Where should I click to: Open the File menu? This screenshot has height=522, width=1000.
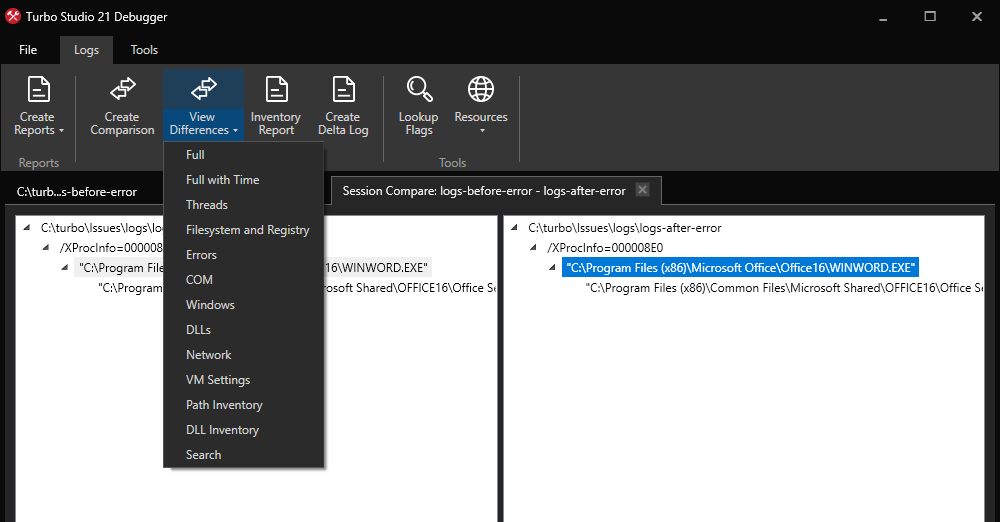click(28, 50)
